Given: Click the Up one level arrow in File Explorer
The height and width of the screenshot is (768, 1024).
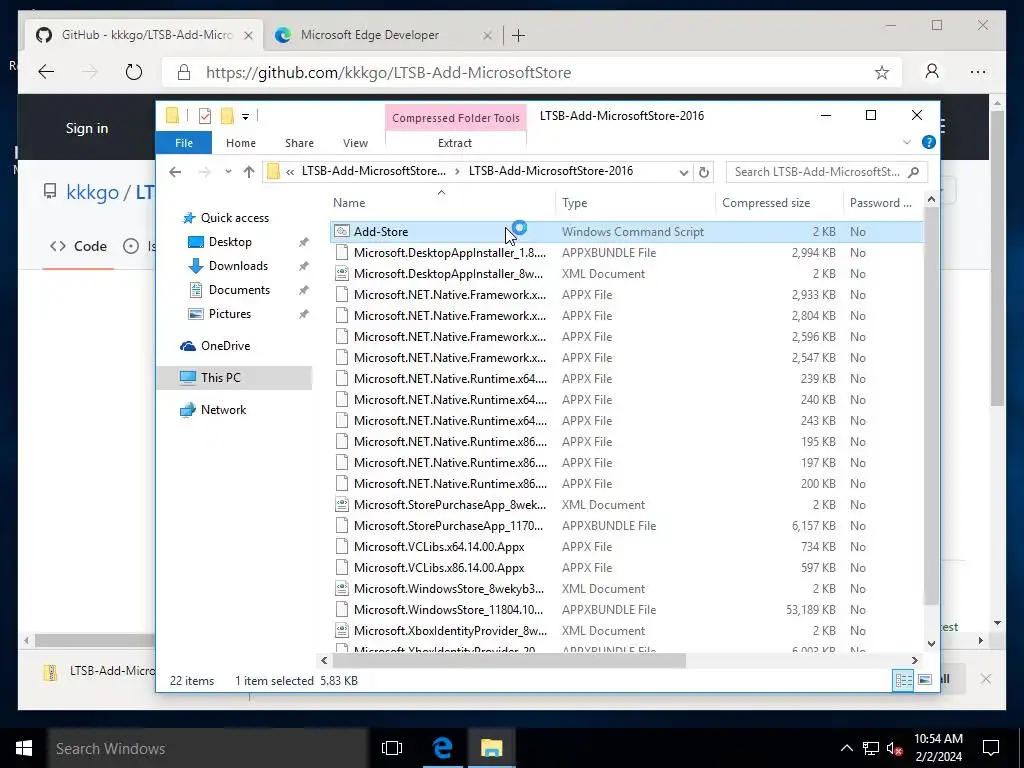Looking at the screenshot, I should point(249,172).
